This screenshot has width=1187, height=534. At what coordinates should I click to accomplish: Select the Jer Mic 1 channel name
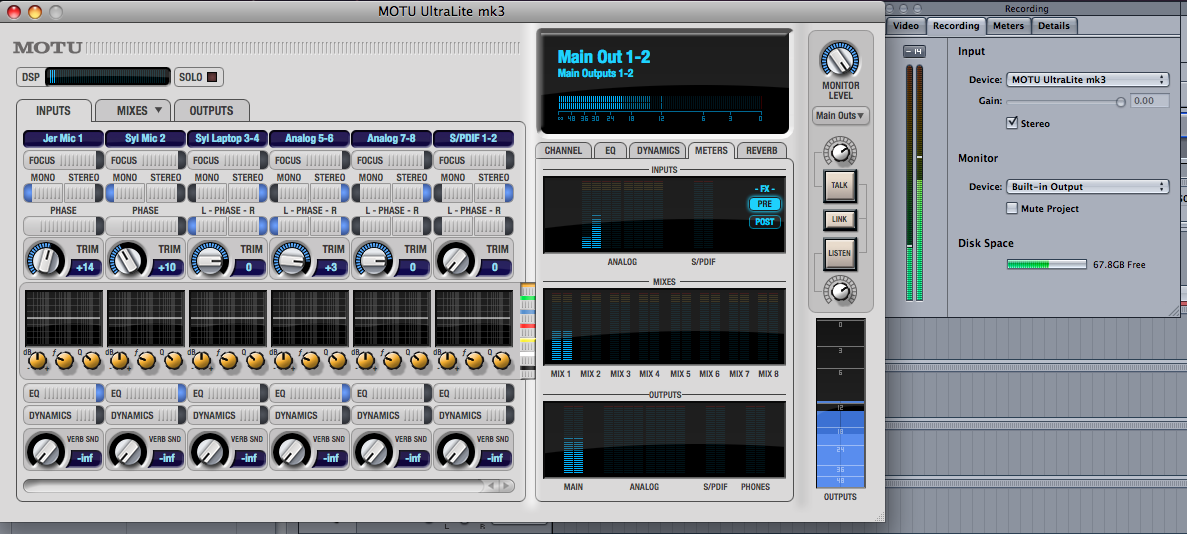click(64, 139)
